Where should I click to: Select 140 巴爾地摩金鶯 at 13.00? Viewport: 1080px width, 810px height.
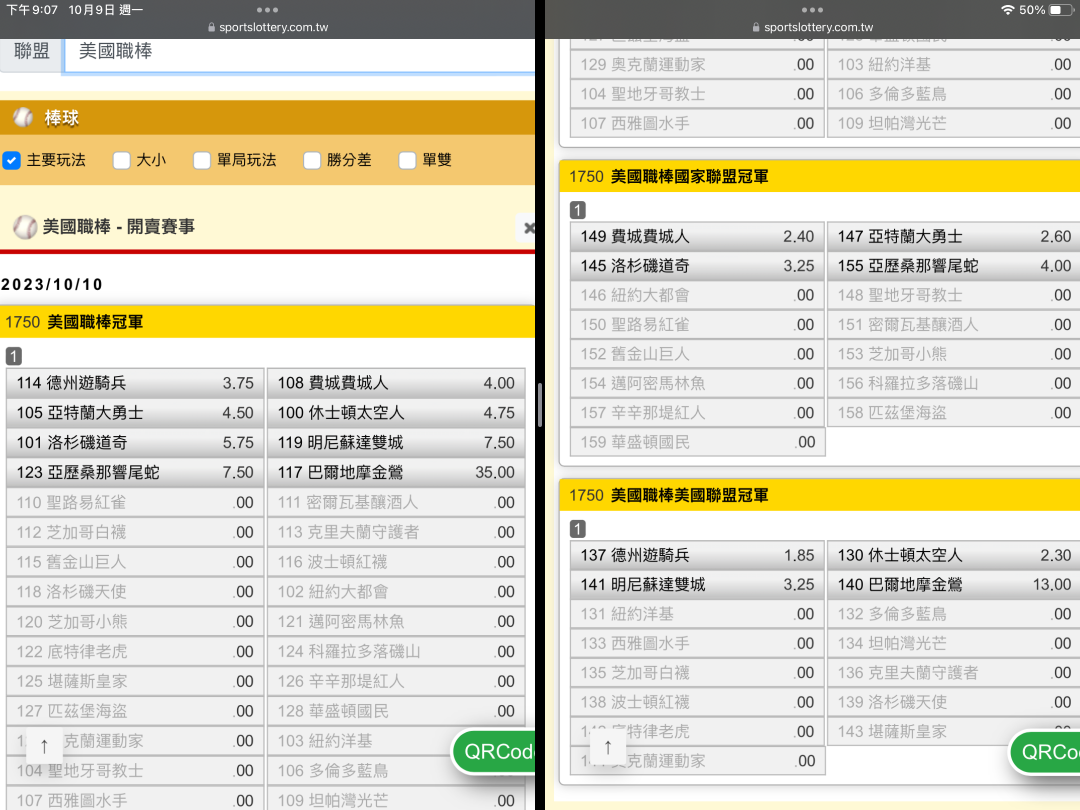pyautogui.click(x=954, y=585)
